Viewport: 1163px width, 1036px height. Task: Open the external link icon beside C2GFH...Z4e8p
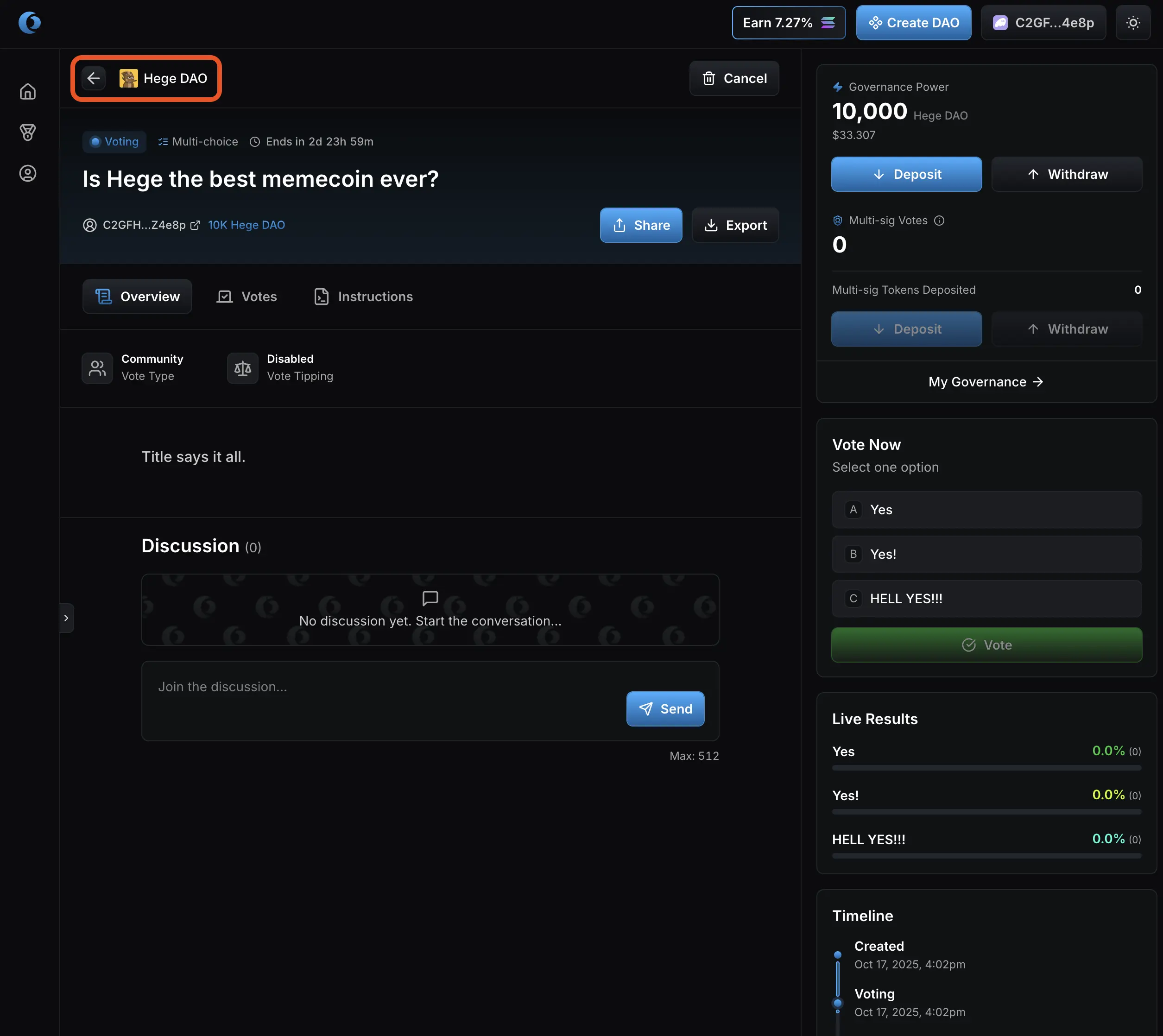point(195,226)
